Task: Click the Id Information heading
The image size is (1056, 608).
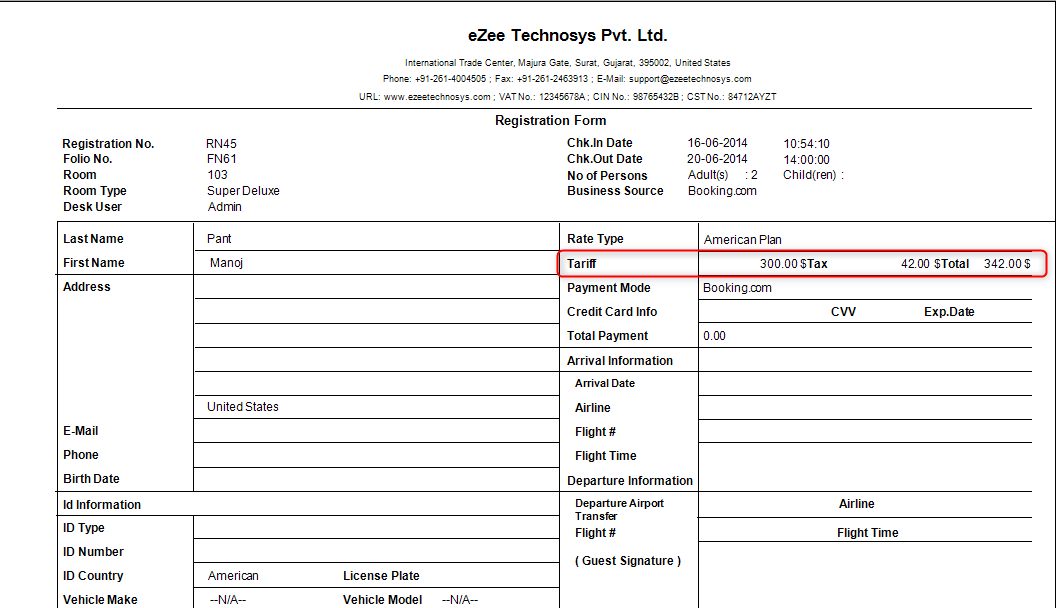Action: click(102, 504)
